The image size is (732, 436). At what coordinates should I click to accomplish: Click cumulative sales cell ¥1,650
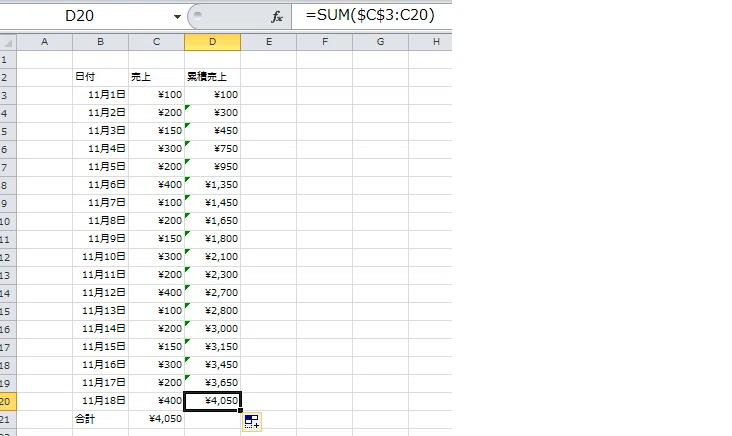(212, 221)
